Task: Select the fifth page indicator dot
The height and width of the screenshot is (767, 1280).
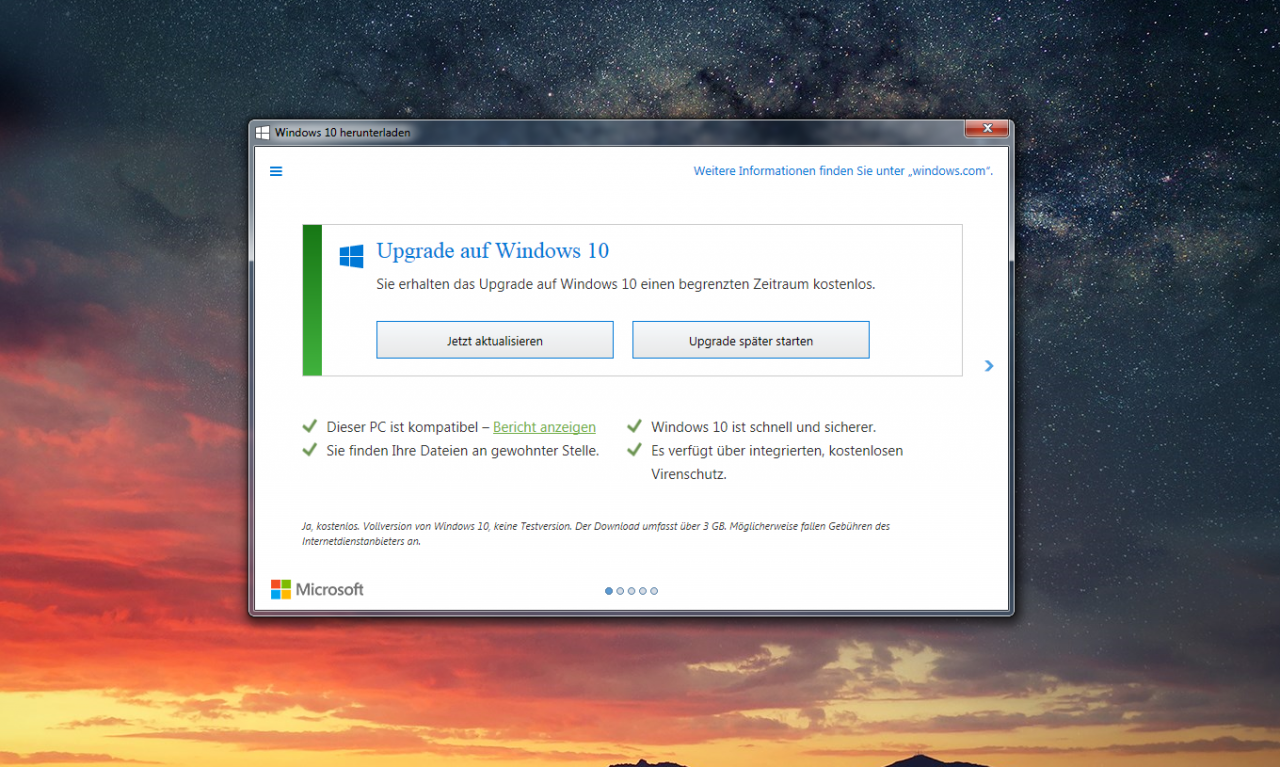Action: point(654,591)
